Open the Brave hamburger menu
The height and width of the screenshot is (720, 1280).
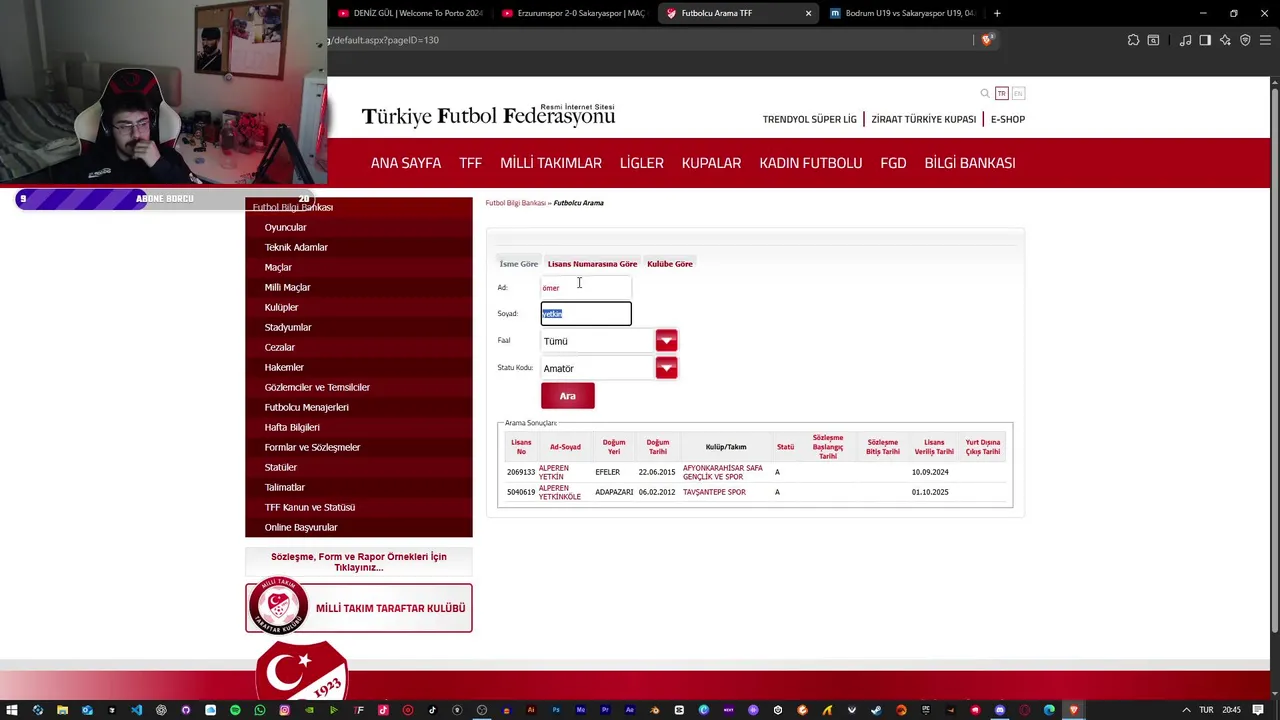1265,40
